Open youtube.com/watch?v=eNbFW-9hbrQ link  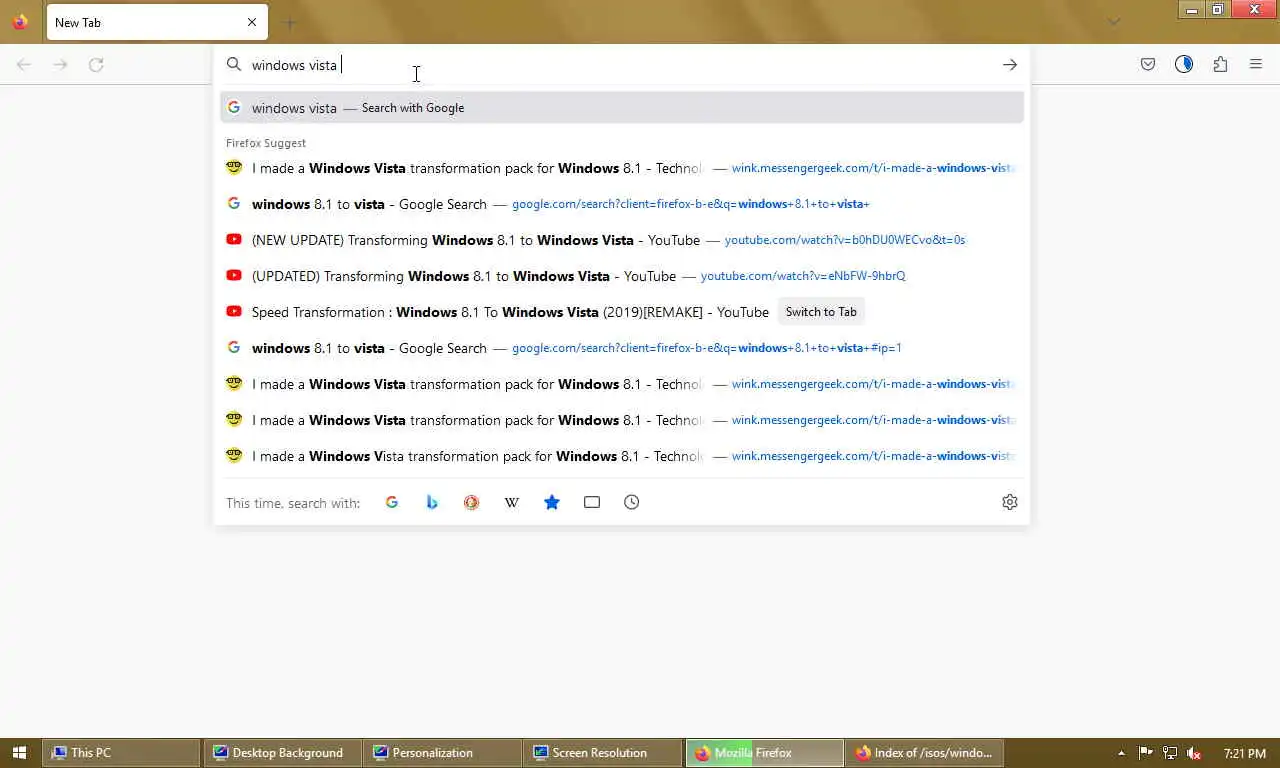click(x=803, y=276)
